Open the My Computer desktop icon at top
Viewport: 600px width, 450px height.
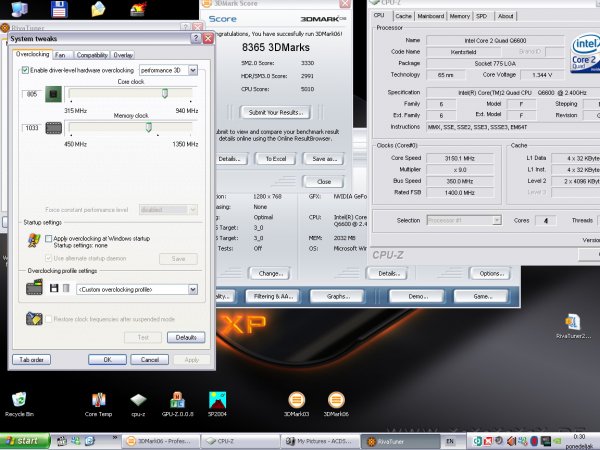tap(19, 9)
